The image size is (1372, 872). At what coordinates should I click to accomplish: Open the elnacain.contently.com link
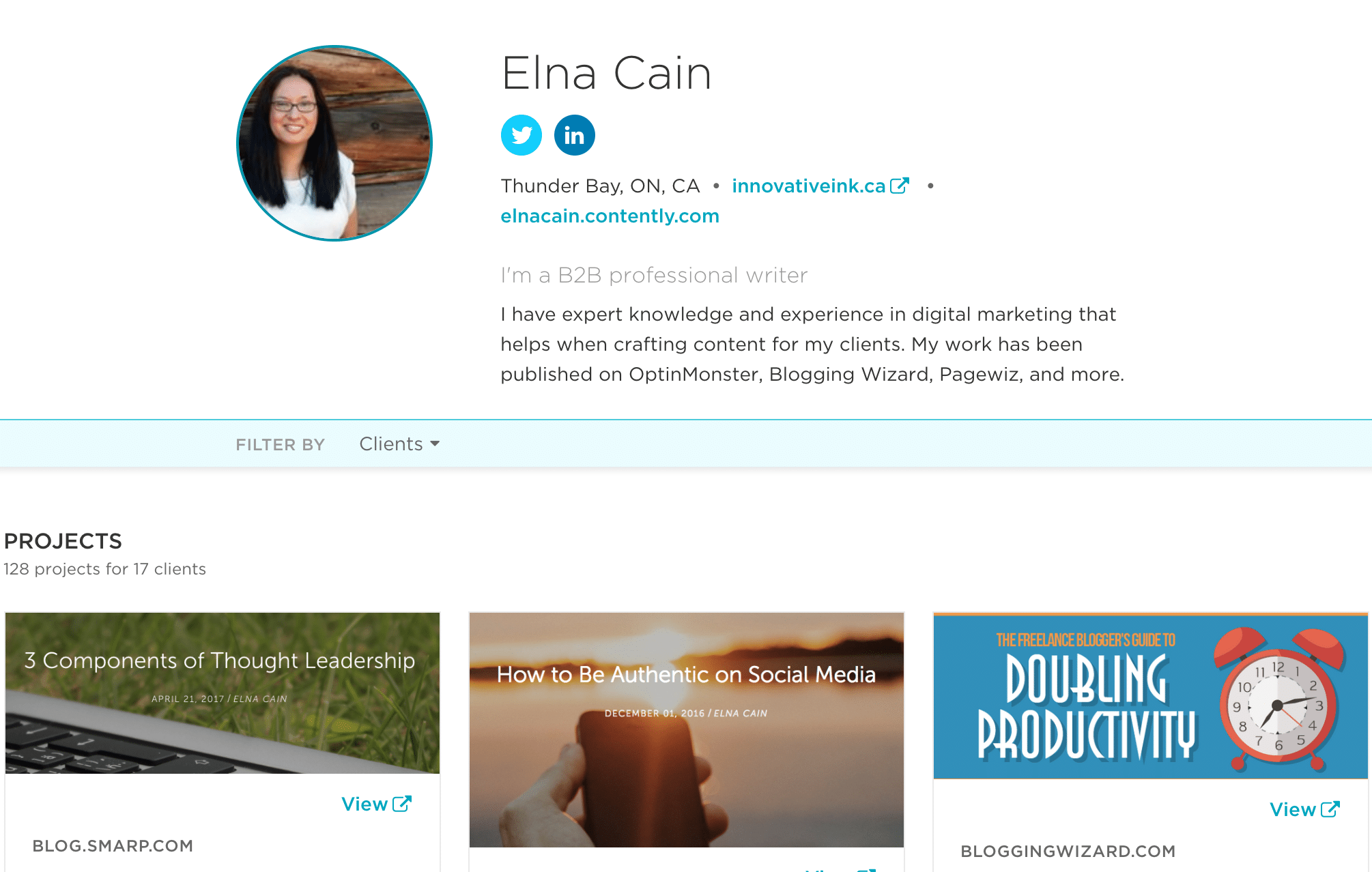coord(610,216)
